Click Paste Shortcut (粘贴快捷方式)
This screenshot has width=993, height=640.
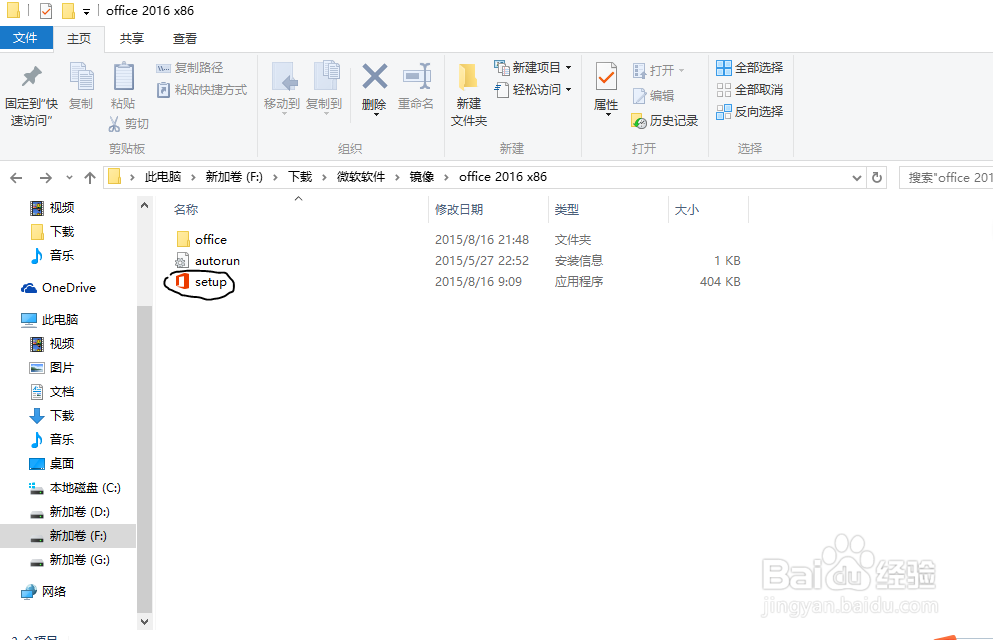pos(201,90)
